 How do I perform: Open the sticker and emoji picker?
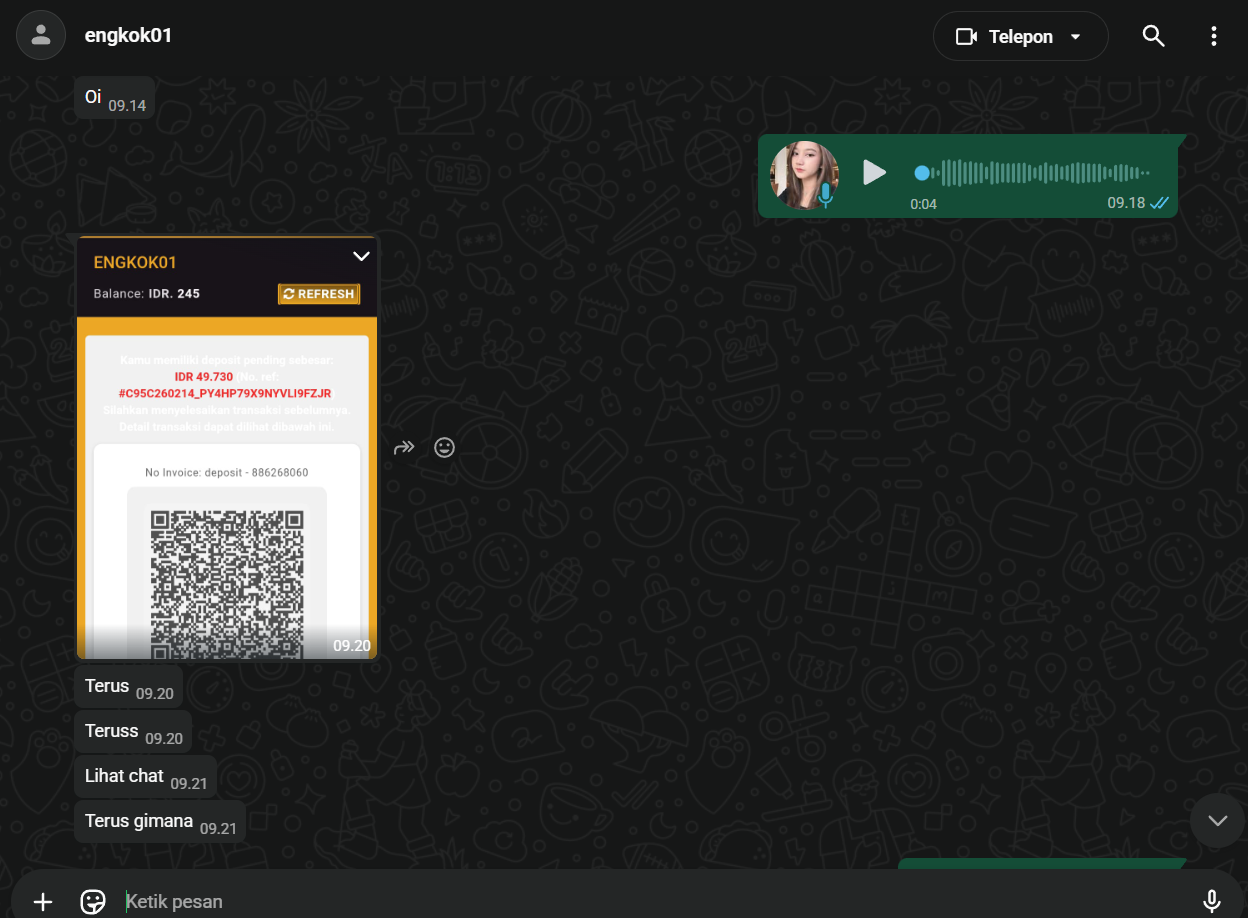(x=93, y=901)
